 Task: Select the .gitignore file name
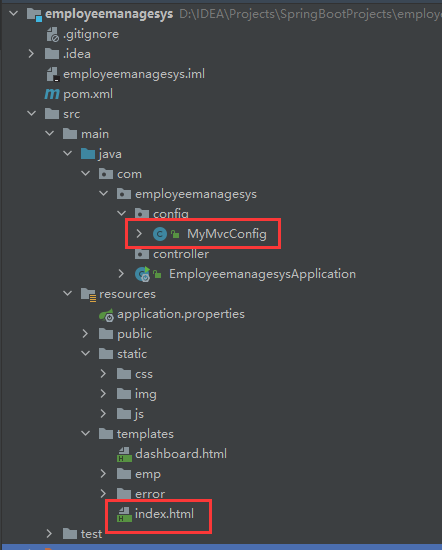pos(91,34)
